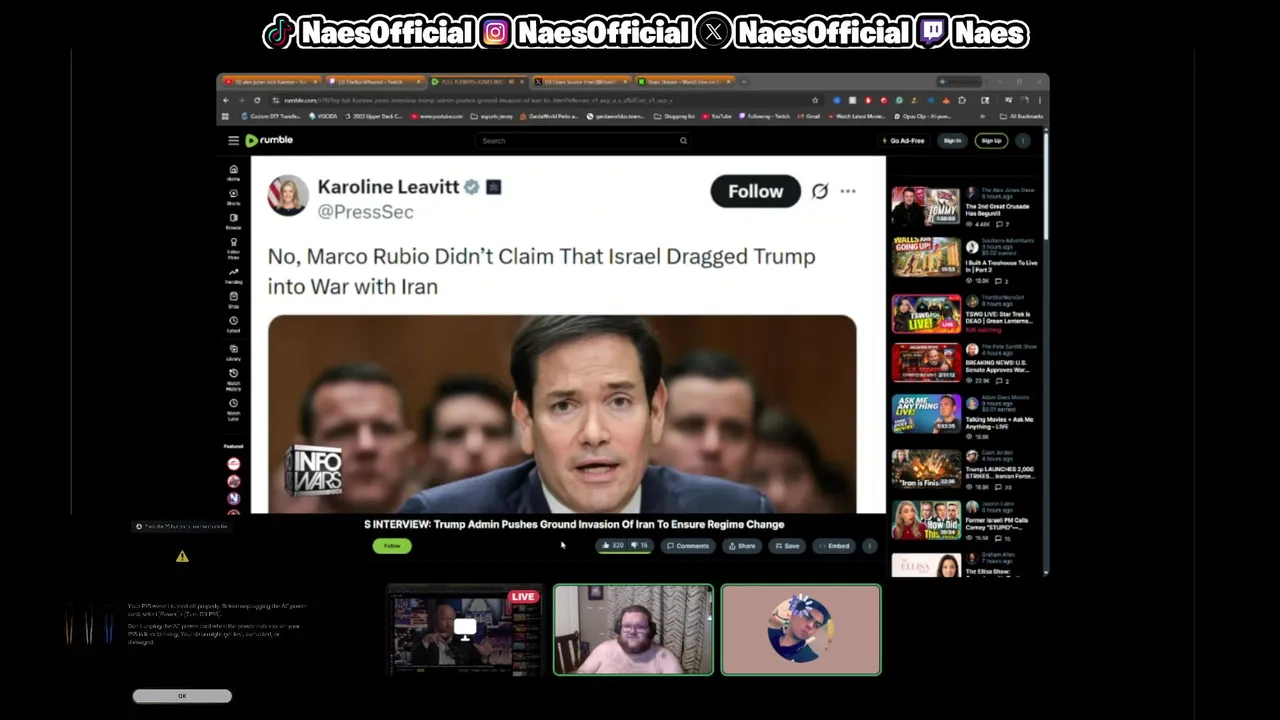This screenshot has width=1280, height=720.
Task: Click the Rumble search field
Action: tap(585, 141)
